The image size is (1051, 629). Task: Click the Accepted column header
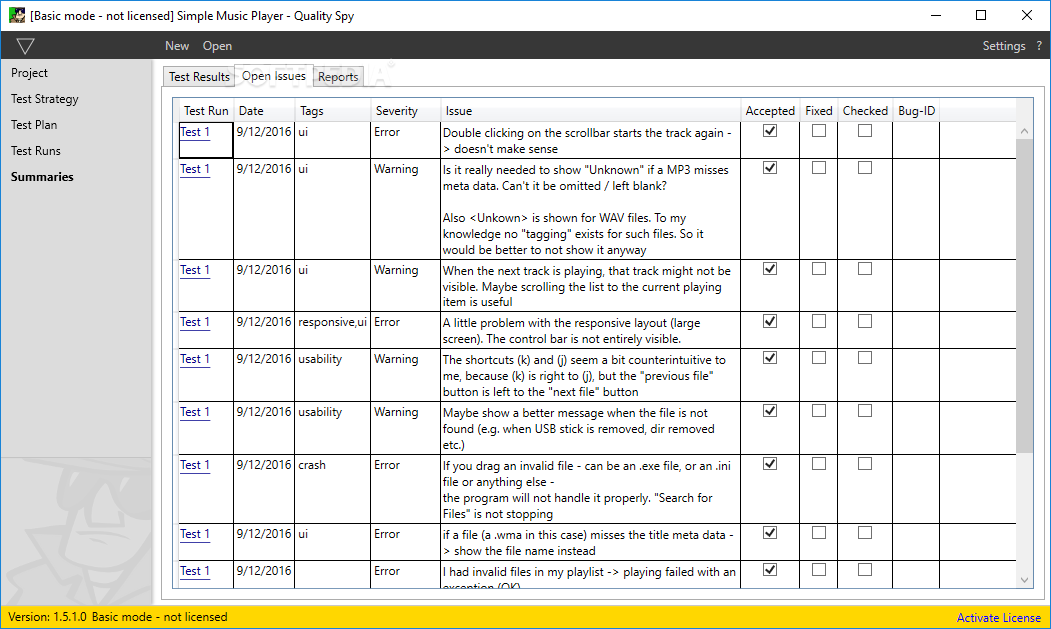tap(770, 111)
